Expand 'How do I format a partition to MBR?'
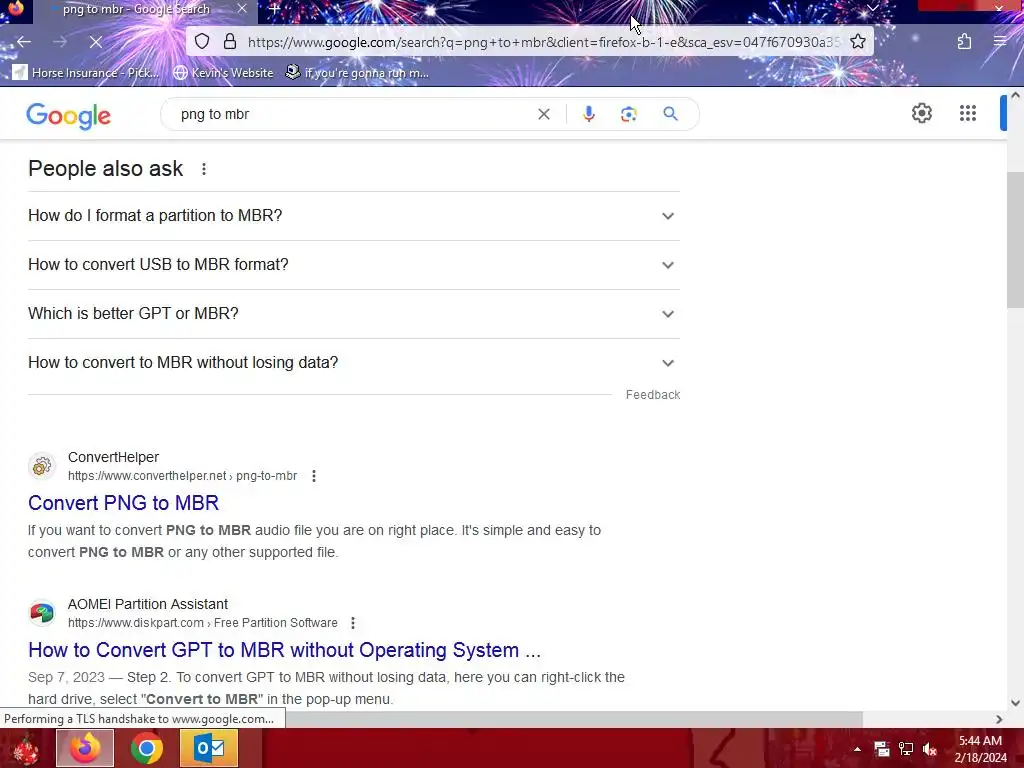Viewport: 1024px width, 768px height. [x=353, y=216]
